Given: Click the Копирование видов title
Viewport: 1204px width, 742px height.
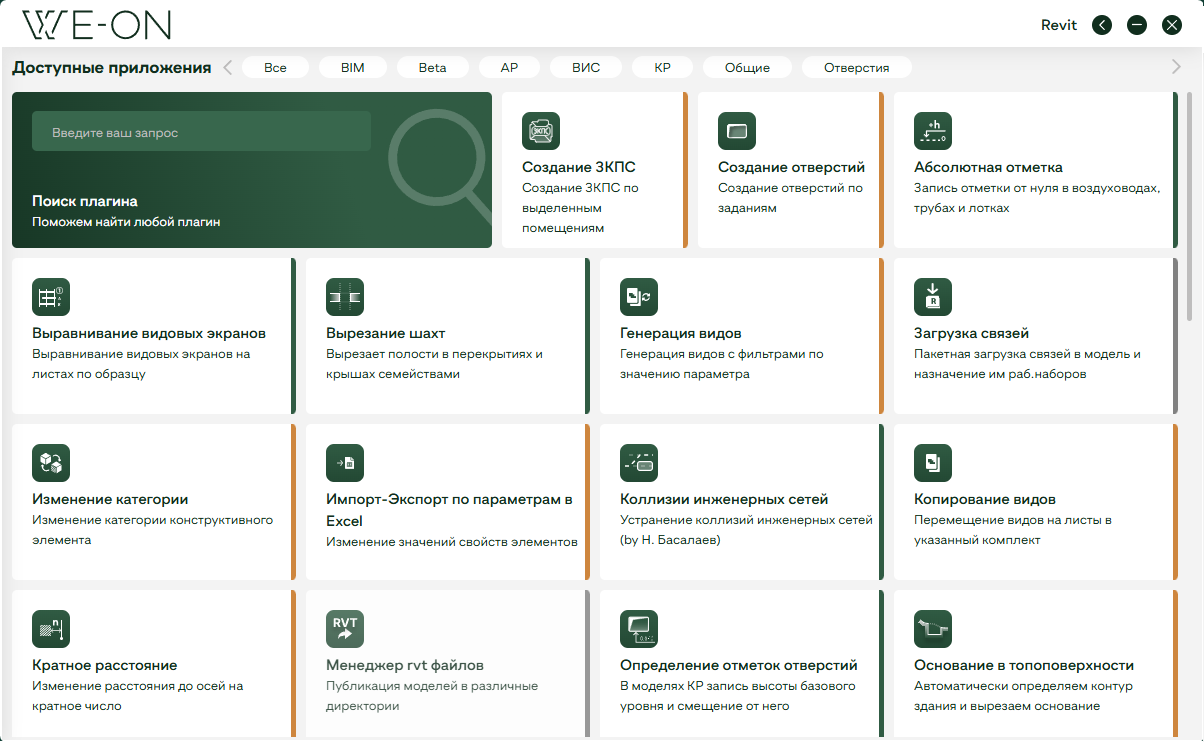Looking at the screenshot, I should click(x=985, y=499).
